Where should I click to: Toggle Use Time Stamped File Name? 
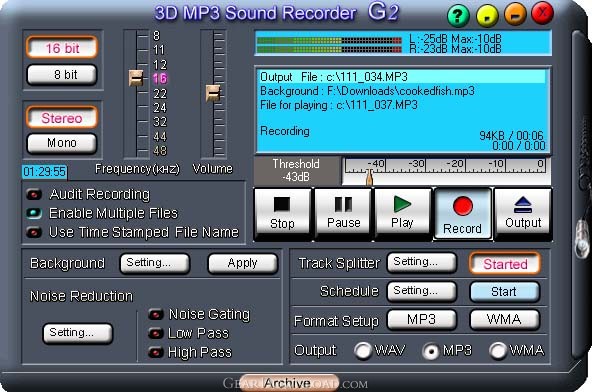pyautogui.click(x=34, y=232)
